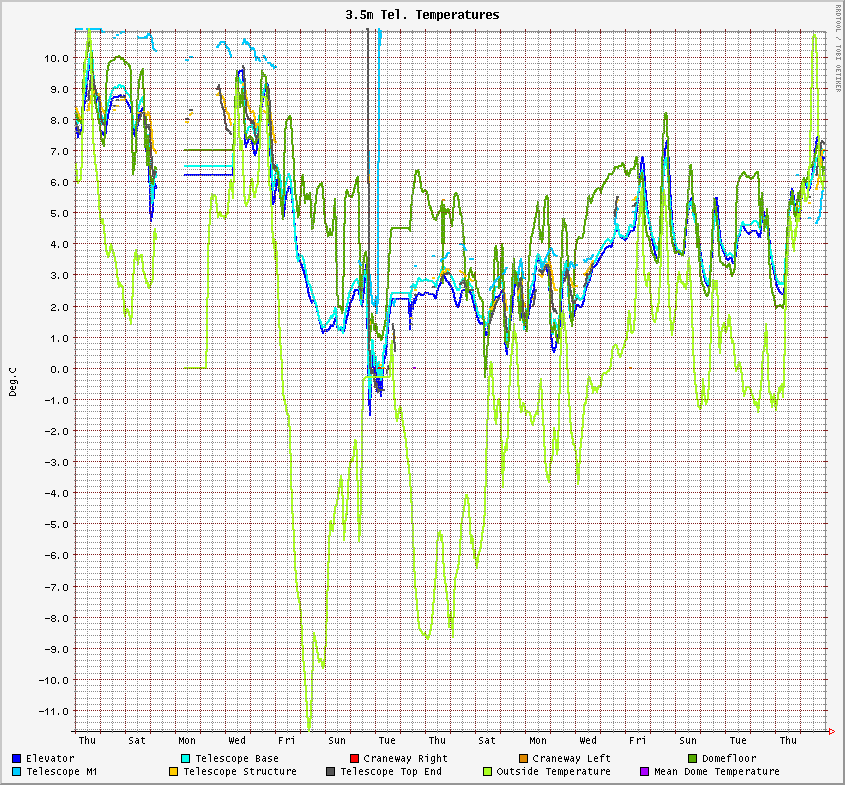845x785 pixels.
Task: Click the red arrow ending the x-axis
Action: tap(832, 732)
